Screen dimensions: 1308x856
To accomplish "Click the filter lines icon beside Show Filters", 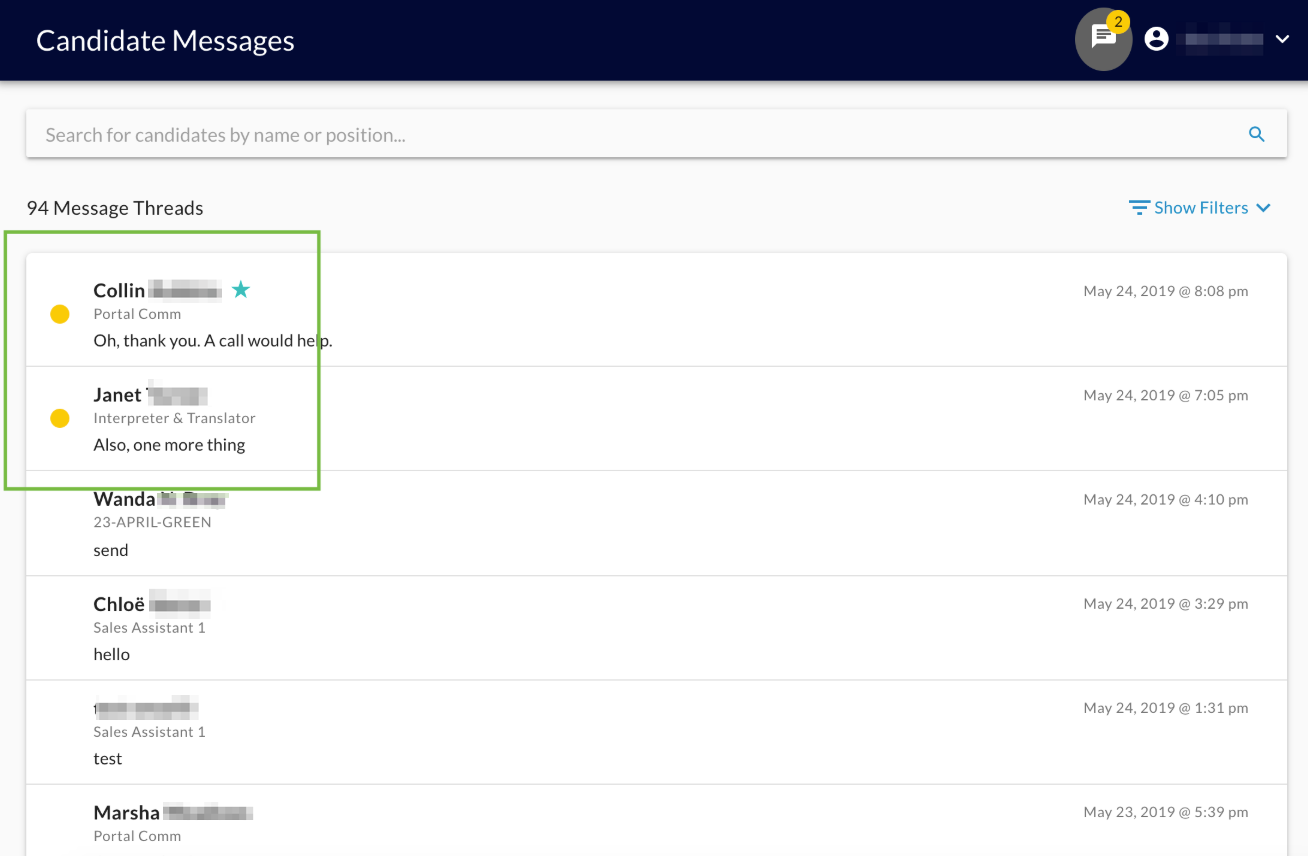I will 1139,207.
